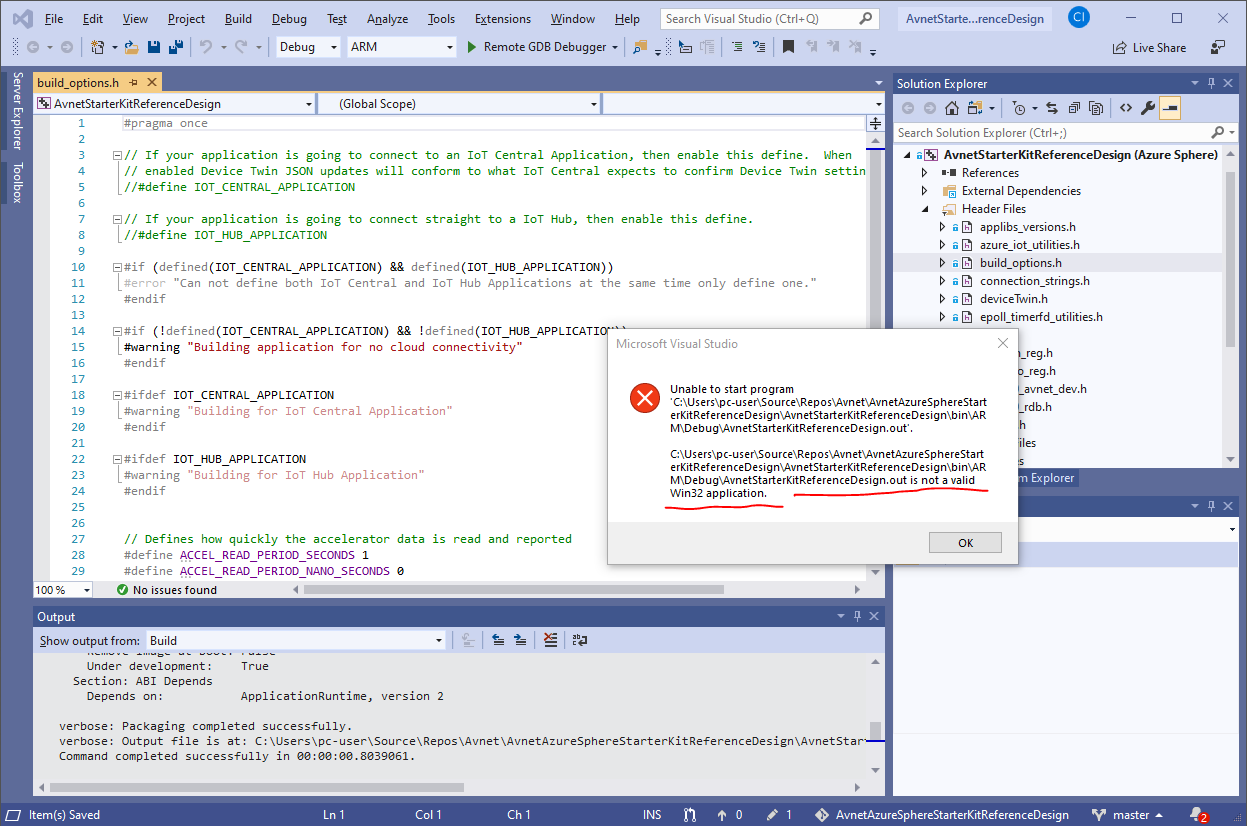
Task: Switch to the build_options.h editor tab
Action: click(78, 83)
